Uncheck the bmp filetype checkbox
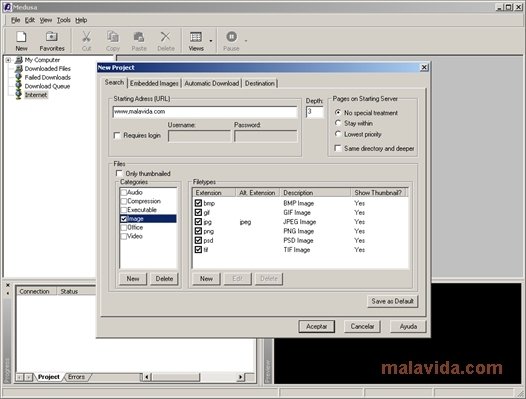The width and height of the screenshot is (526, 399). tap(198, 203)
